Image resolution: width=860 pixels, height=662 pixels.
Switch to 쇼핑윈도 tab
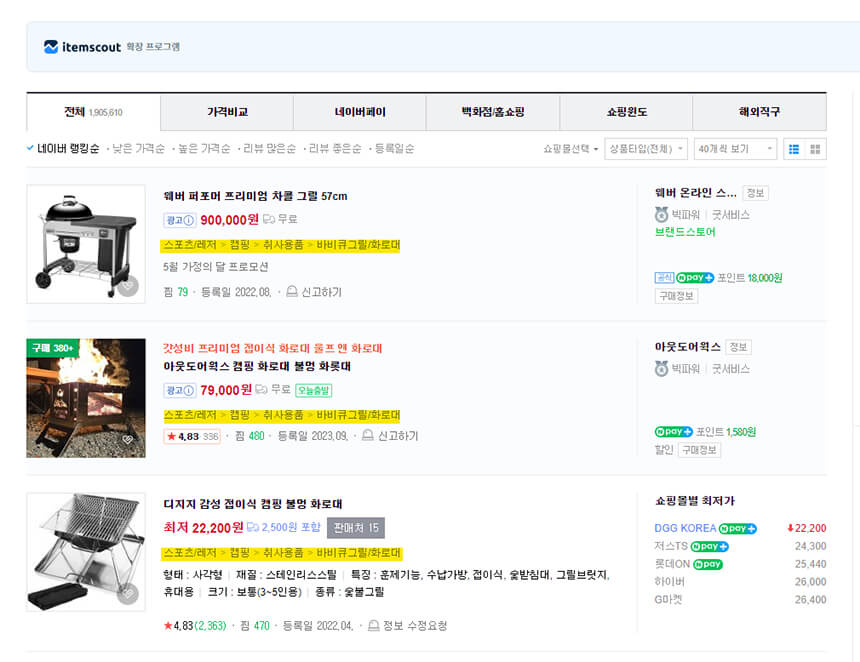click(x=626, y=112)
